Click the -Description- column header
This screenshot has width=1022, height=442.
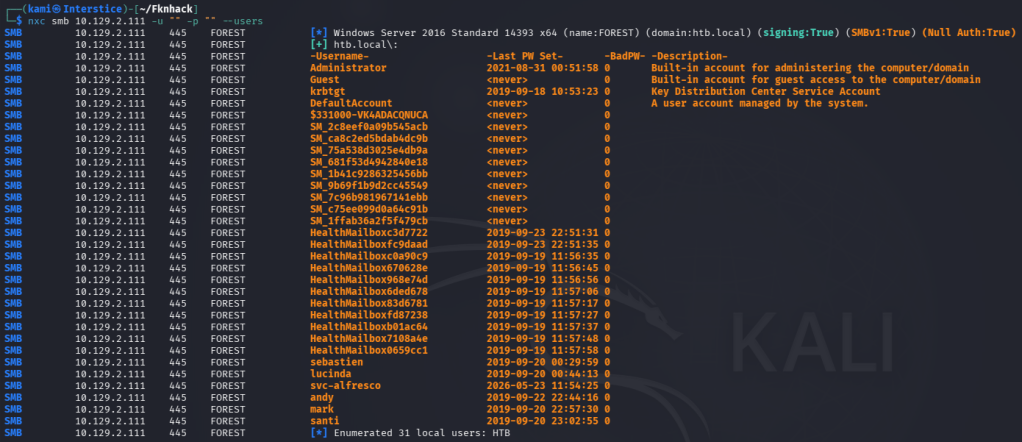(x=690, y=56)
